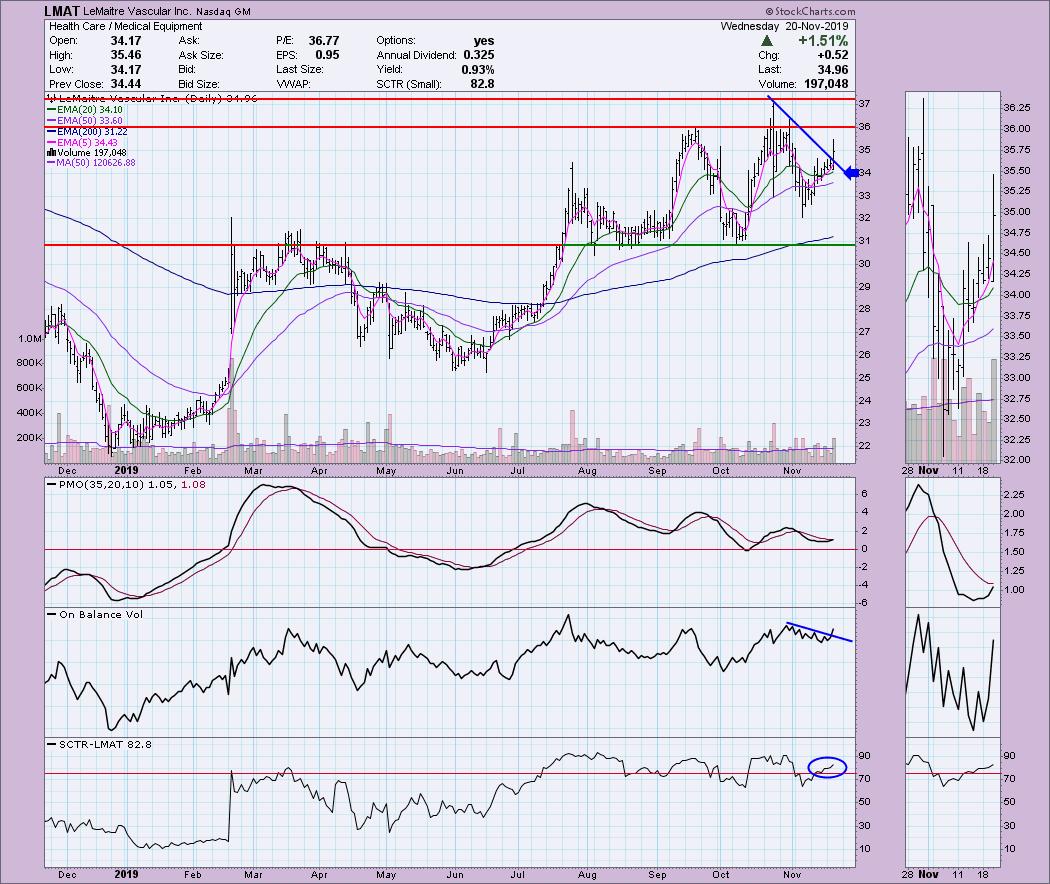This screenshot has height=884, width=1050.
Task: Click the Options value yes
Action: (x=483, y=41)
